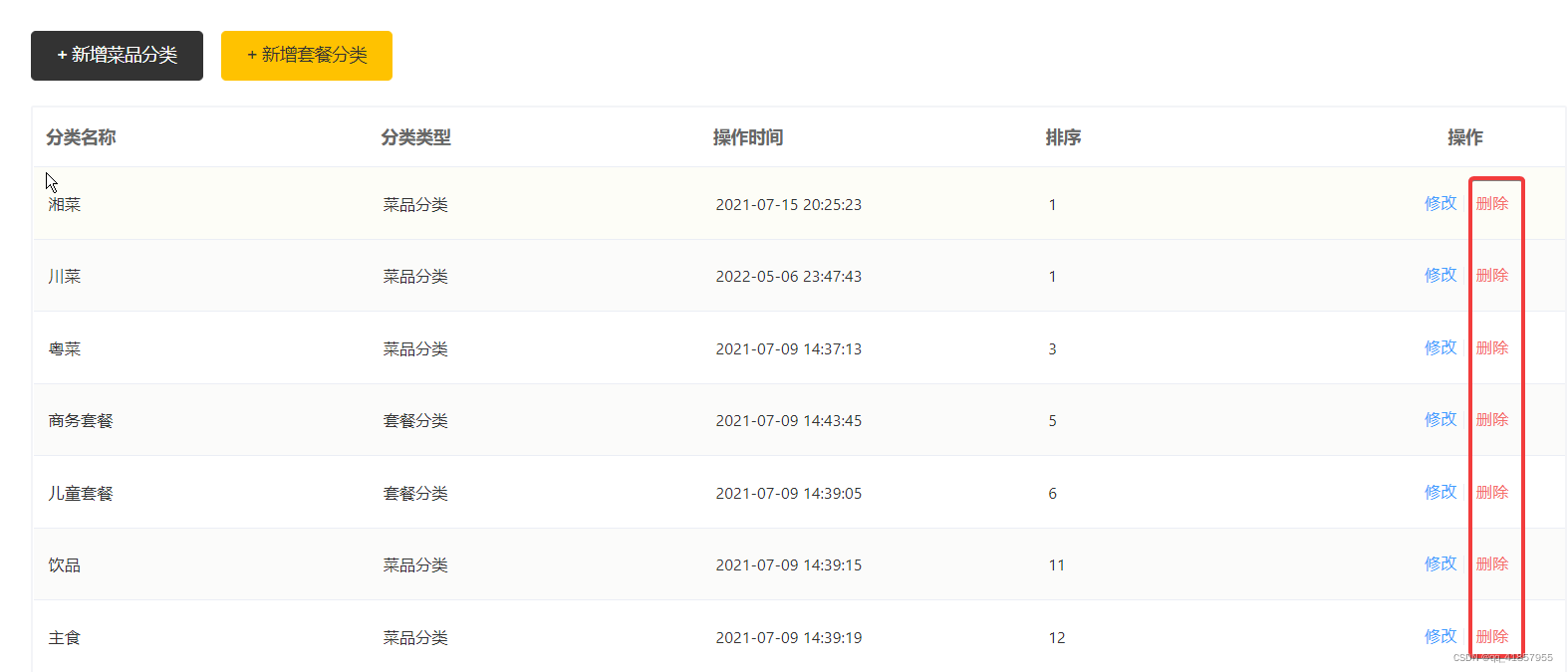Remove the 粤菜 category with 删除

click(x=1491, y=347)
